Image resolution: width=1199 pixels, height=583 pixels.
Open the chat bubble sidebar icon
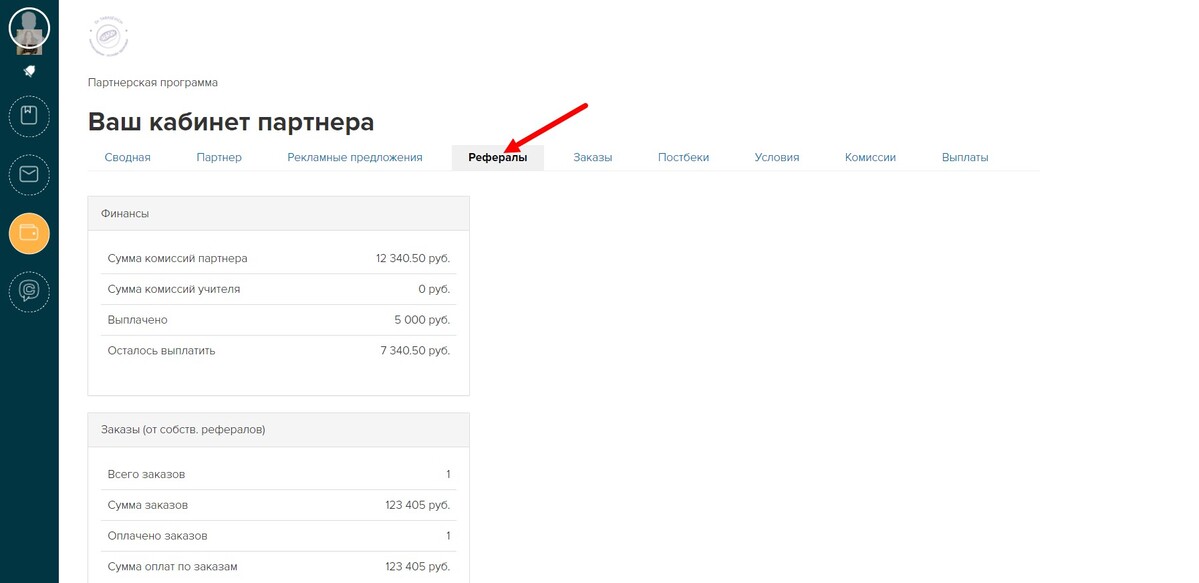tap(29, 292)
